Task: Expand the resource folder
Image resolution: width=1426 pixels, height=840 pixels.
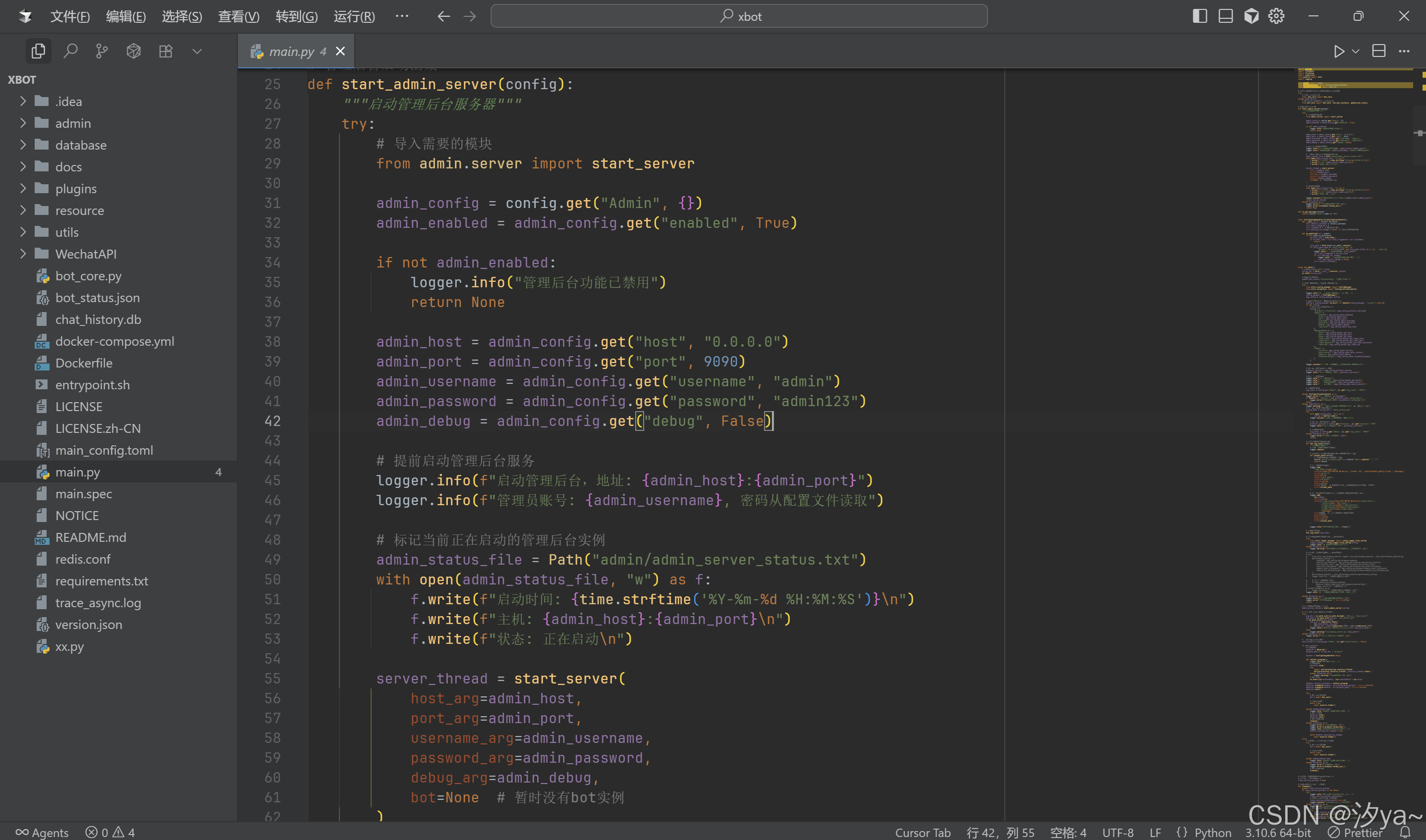Action: click(118, 210)
